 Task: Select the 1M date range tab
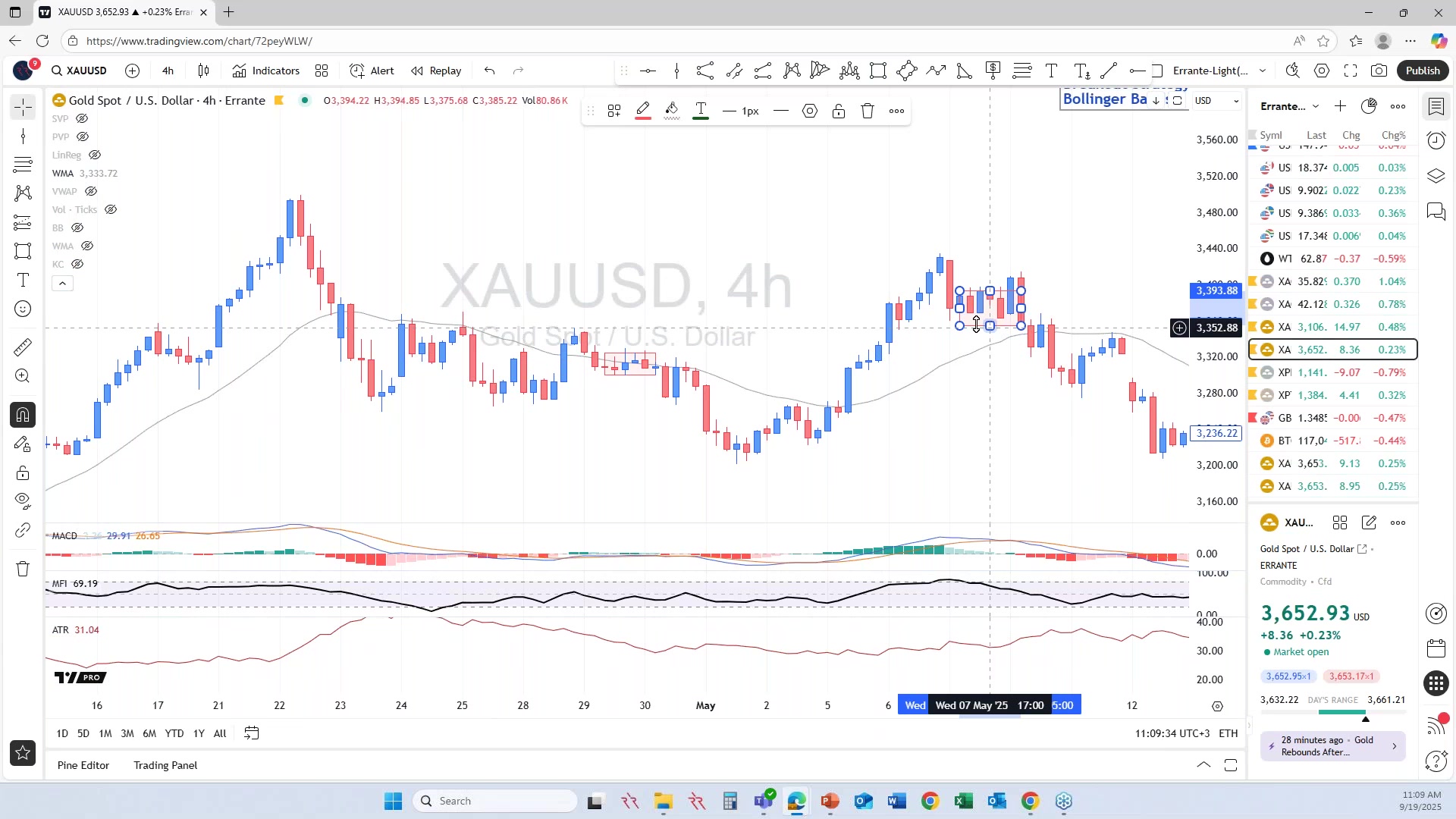[105, 733]
